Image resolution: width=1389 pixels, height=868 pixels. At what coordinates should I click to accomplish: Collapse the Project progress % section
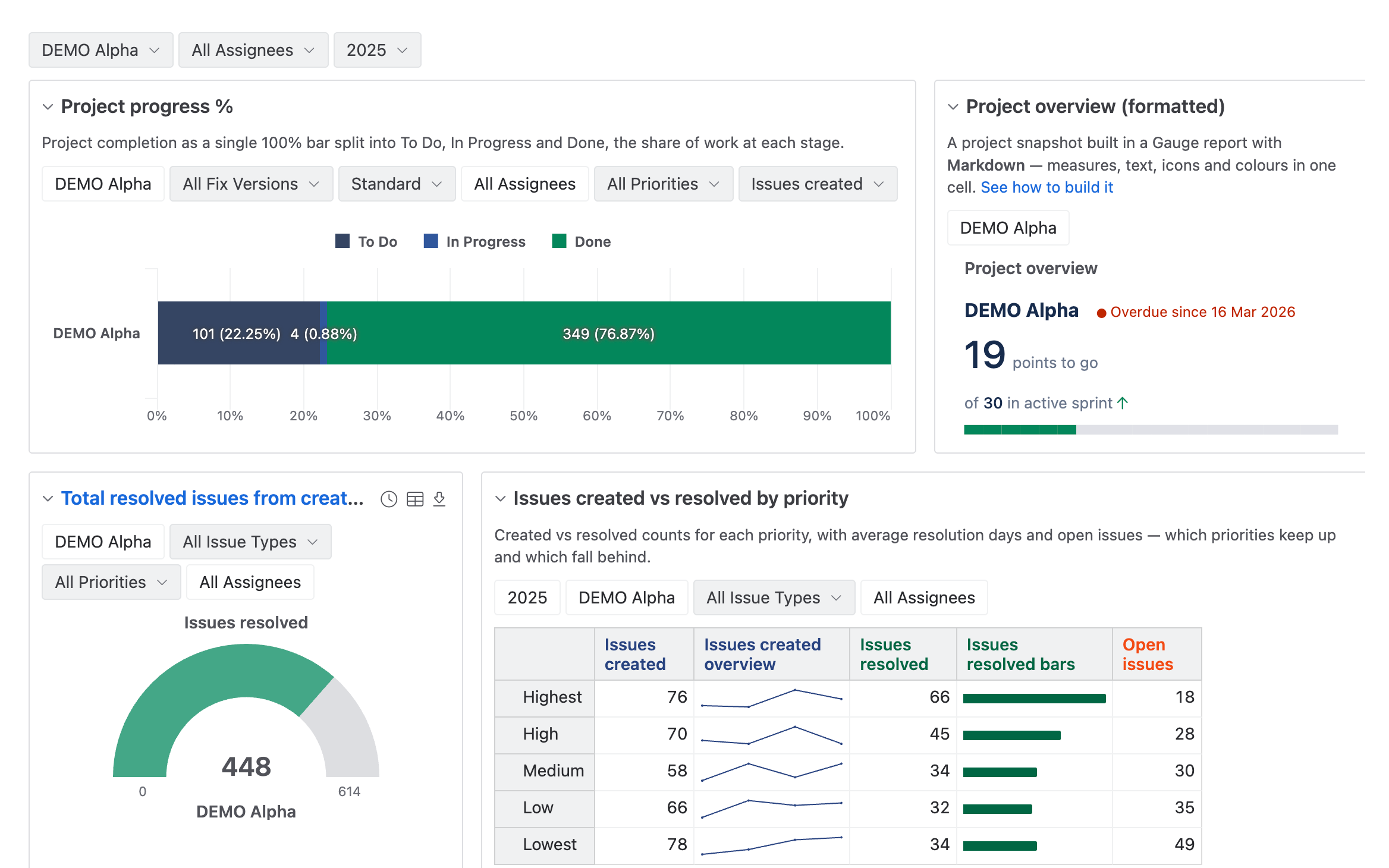point(48,107)
